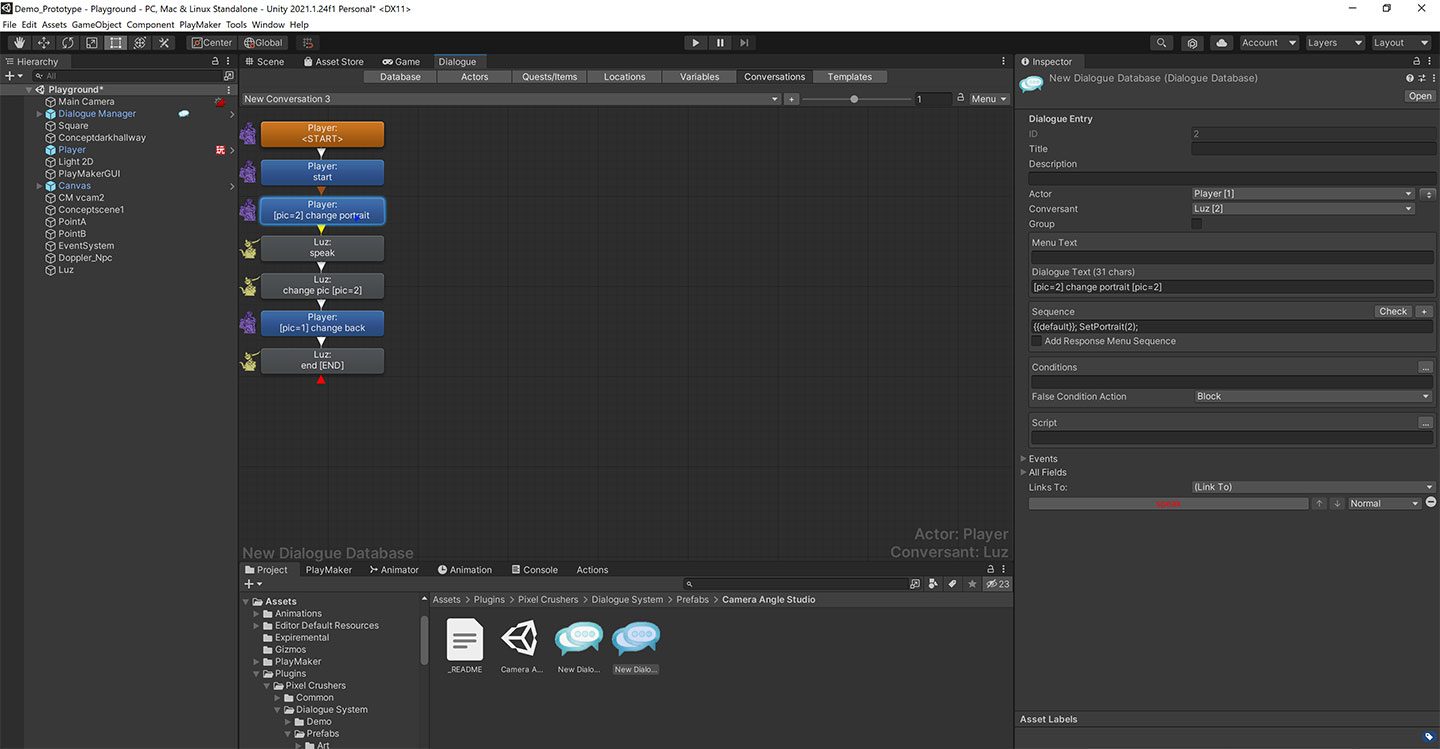1440x749 pixels.
Task: Remove the link with minus icon
Action: point(1431,503)
